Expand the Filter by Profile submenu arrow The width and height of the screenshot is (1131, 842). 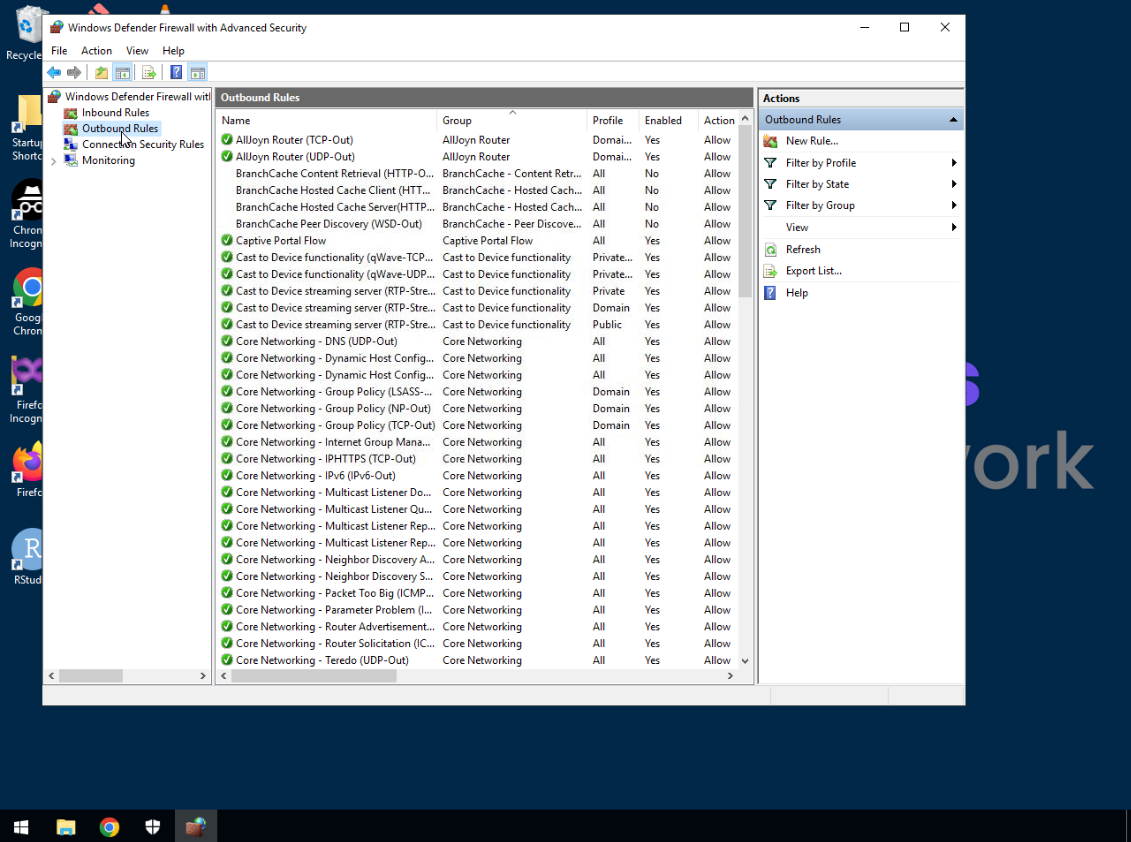955,162
